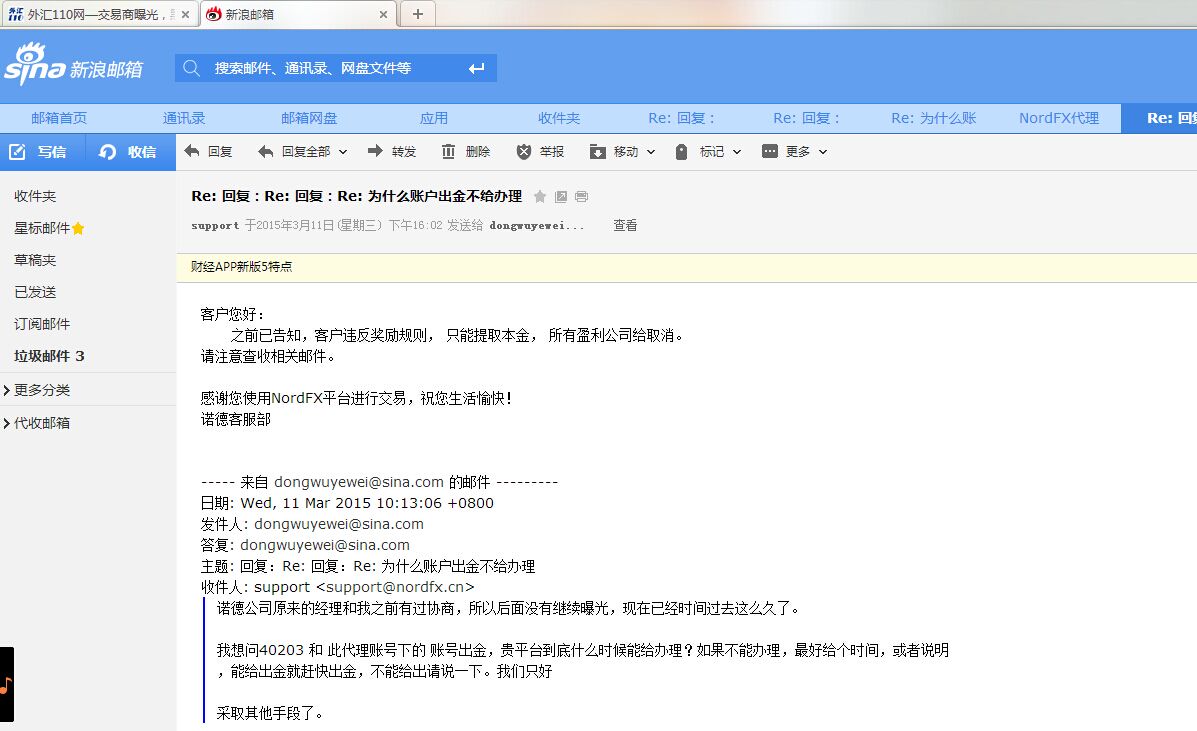Viewport: 1197px width, 731px height.
Task: Switch to the NordFX代理 tab
Action: point(1059,118)
